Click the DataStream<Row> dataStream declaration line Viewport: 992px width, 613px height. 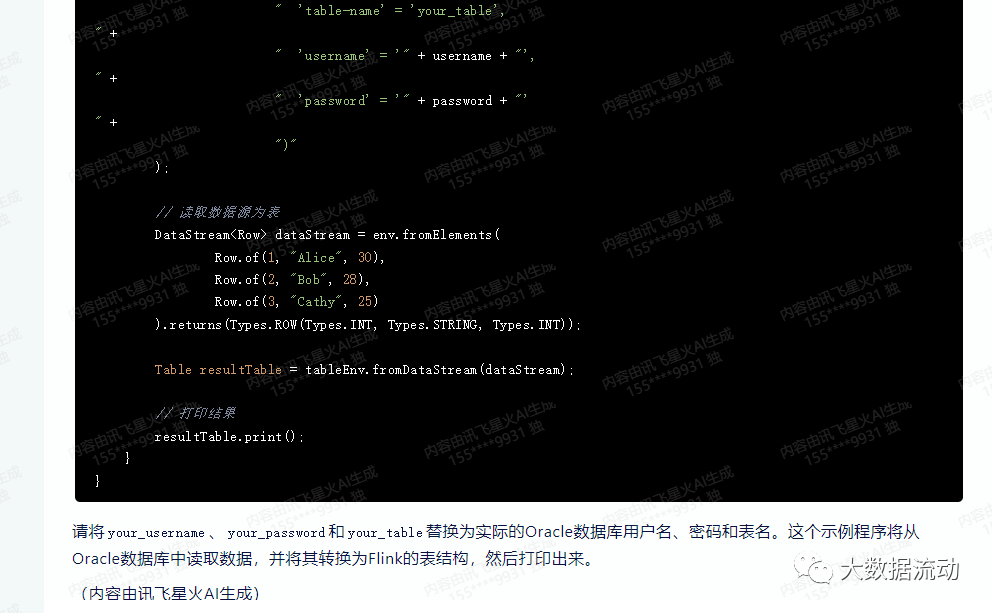(327, 235)
